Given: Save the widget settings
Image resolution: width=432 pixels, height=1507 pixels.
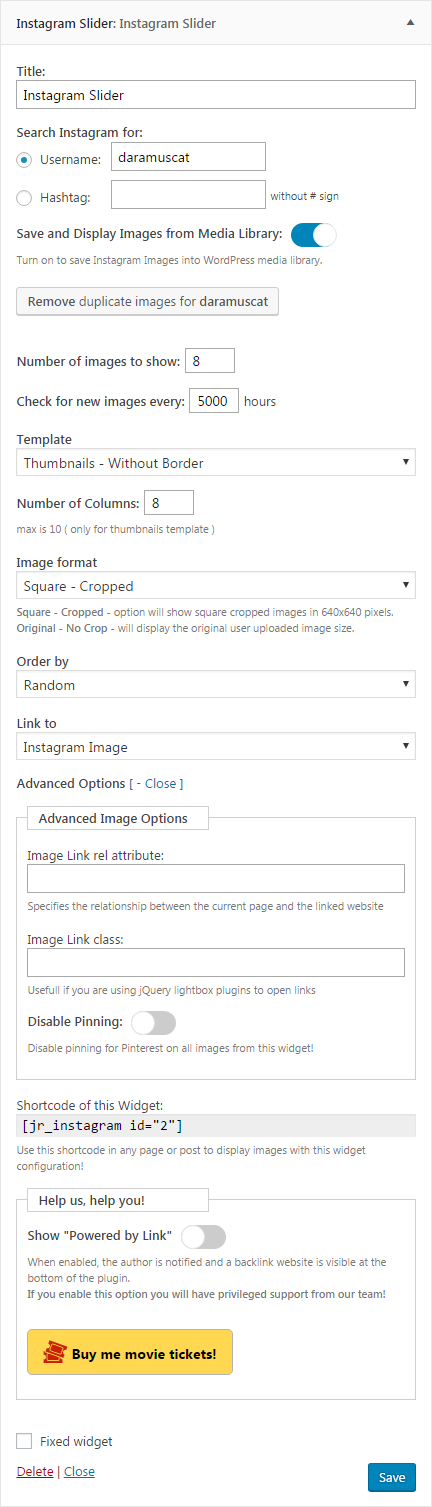Looking at the screenshot, I should pyautogui.click(x=392, y=1478).
